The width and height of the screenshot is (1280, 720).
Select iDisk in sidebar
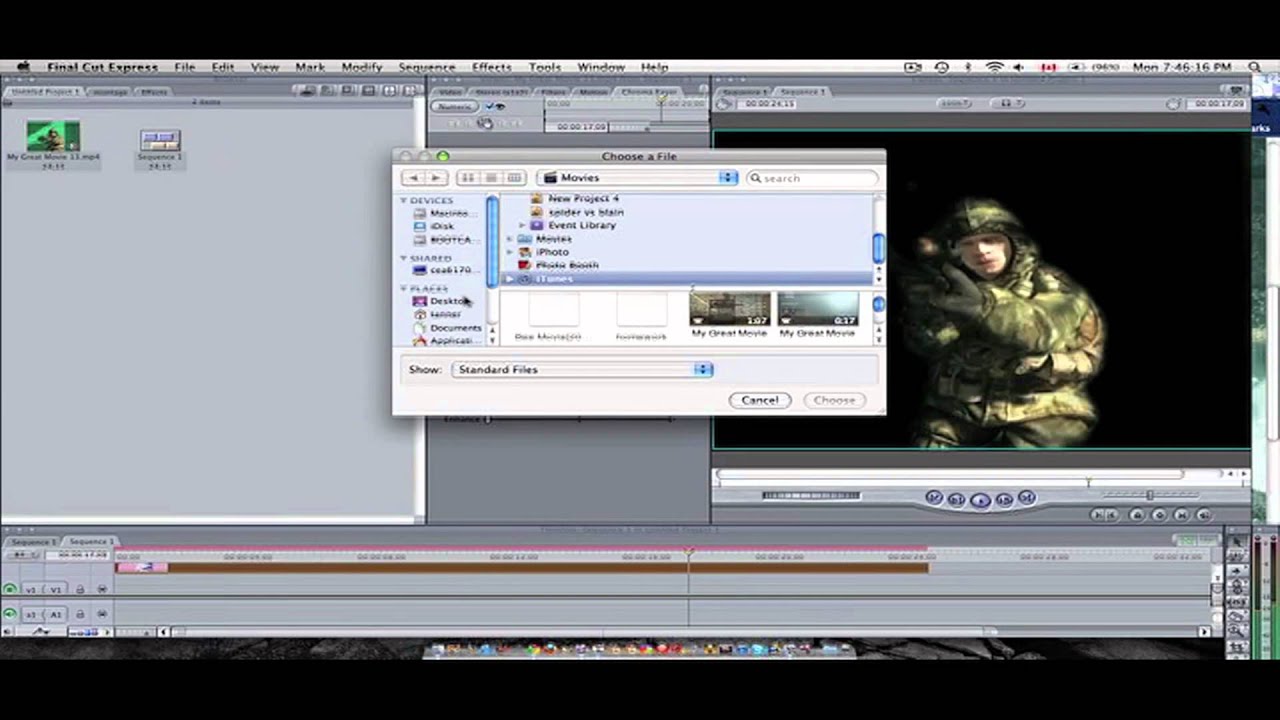coord(442,226)
